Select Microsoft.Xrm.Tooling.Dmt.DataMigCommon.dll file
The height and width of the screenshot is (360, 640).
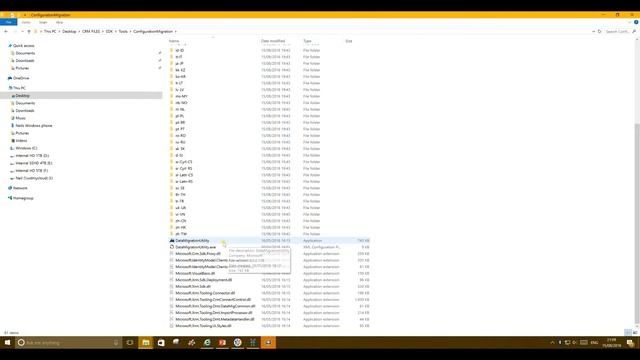coord(215,306)
